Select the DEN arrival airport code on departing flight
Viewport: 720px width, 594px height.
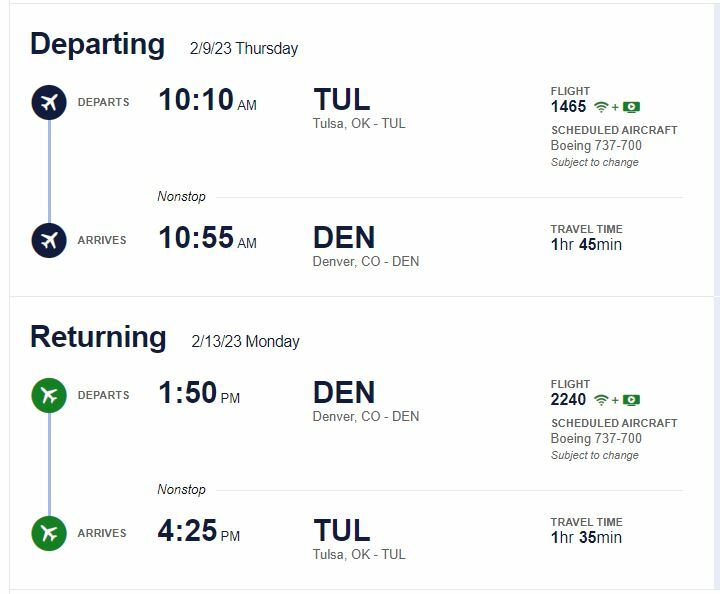344,237
